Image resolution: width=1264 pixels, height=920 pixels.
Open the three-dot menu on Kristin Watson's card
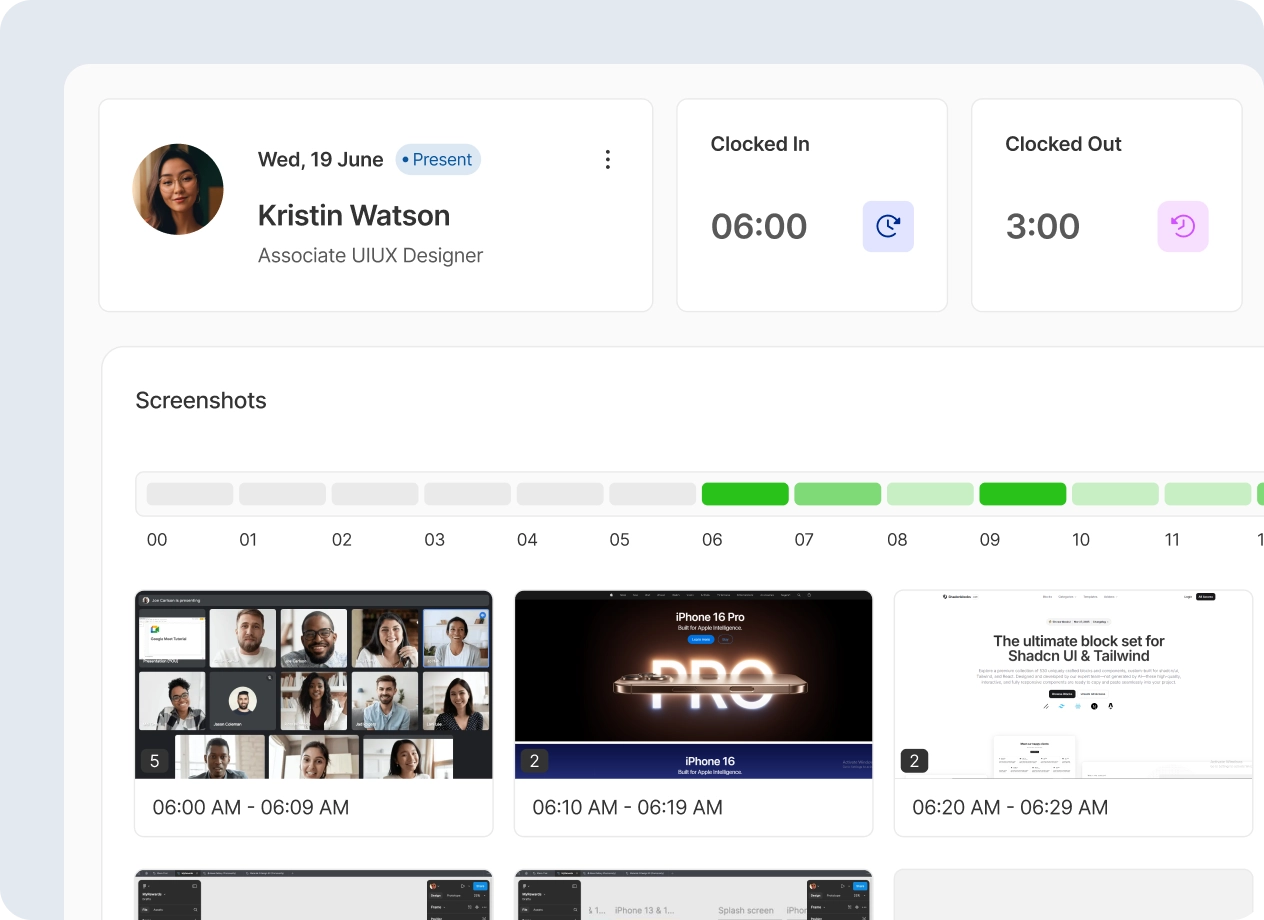click(x=608, y=159)
